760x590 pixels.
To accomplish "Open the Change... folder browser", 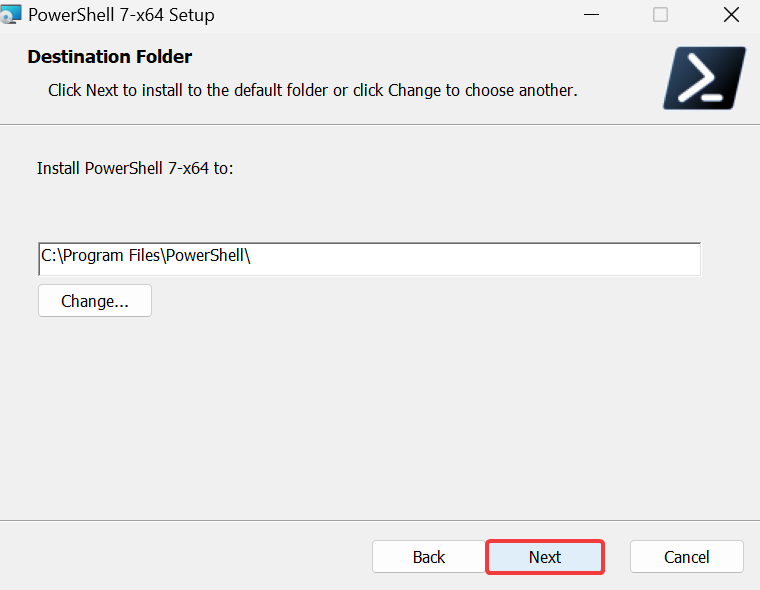I will click(x=95, y=301).
